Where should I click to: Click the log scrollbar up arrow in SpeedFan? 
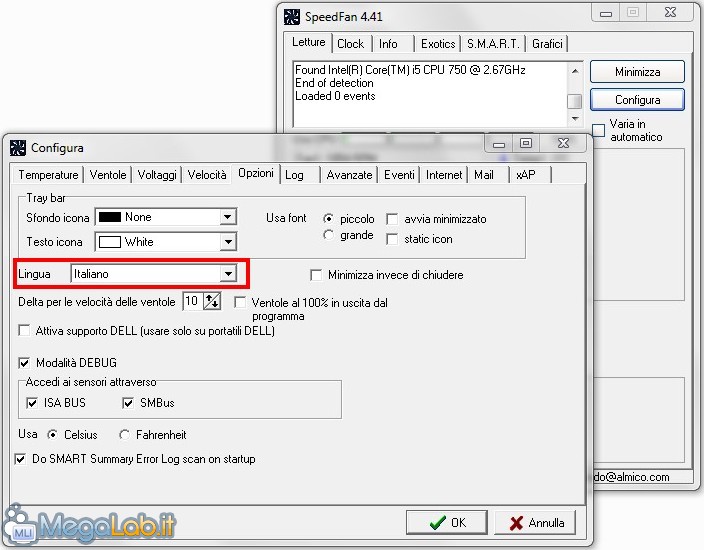(575, 71)
